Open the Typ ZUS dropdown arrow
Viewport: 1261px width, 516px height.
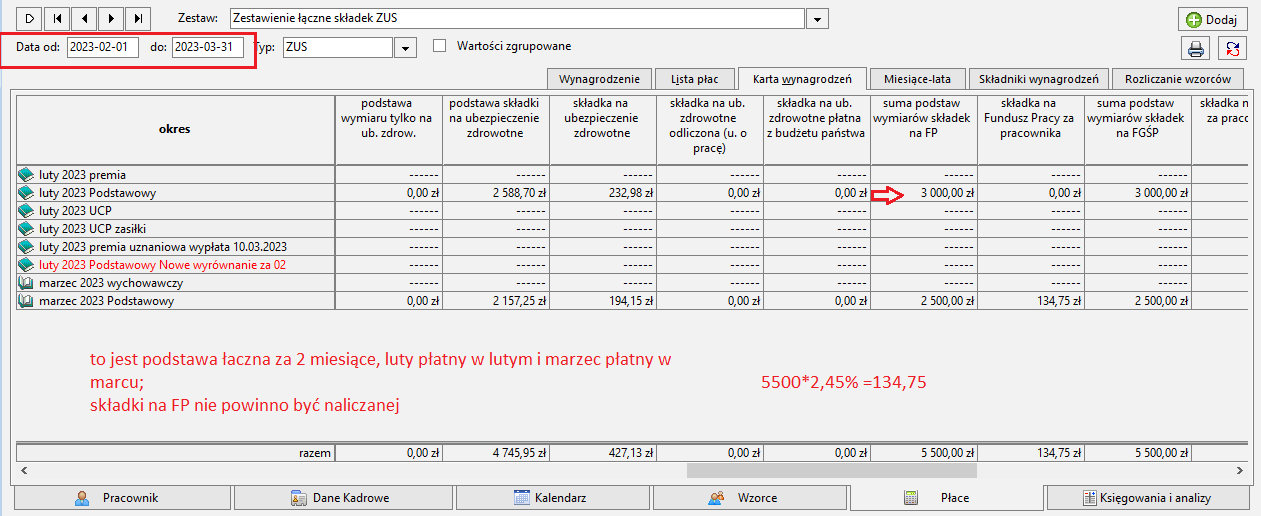(405, 47)
